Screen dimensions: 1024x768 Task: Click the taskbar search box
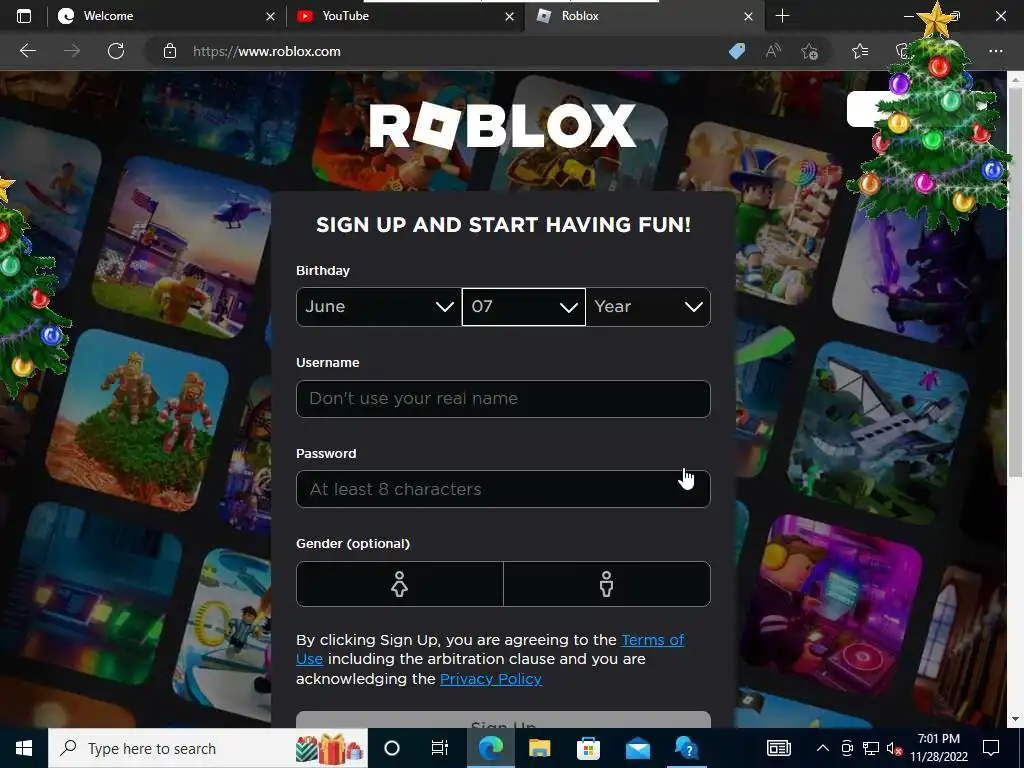pyautogui.click(x=208, y=748)
